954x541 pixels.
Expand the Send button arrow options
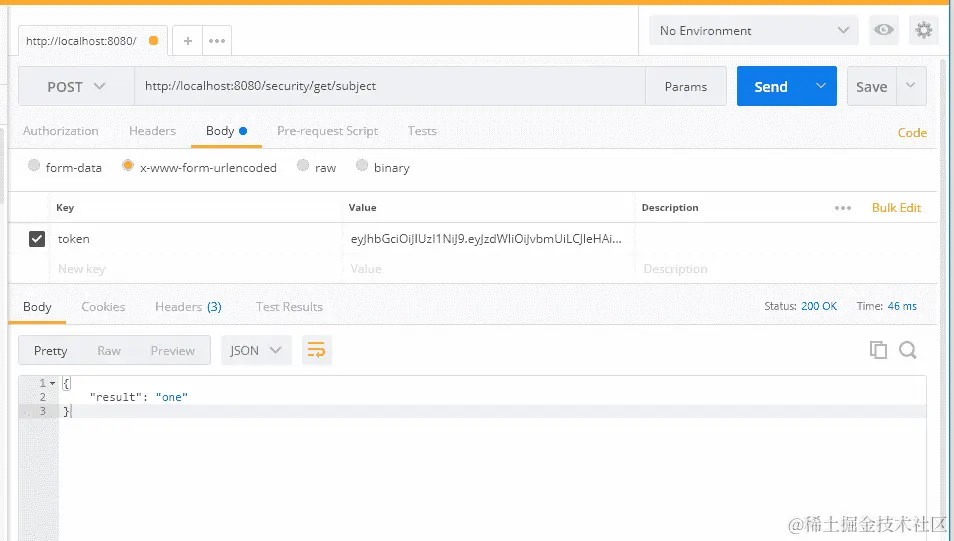pyautogui.click(x=821, y=86)
